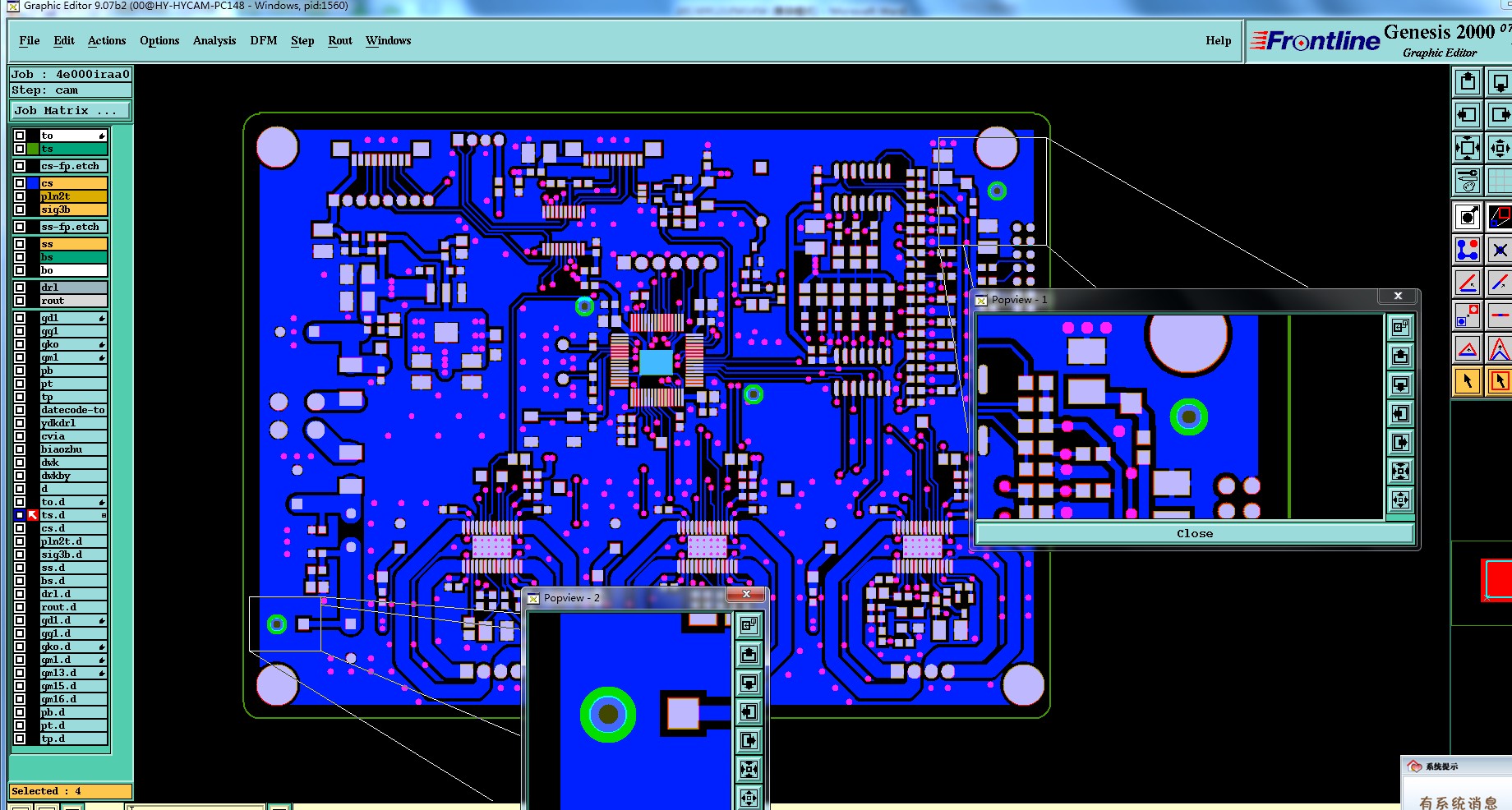
Task: Click small blue box on ts.d row
Action: (x=20, y=515)
